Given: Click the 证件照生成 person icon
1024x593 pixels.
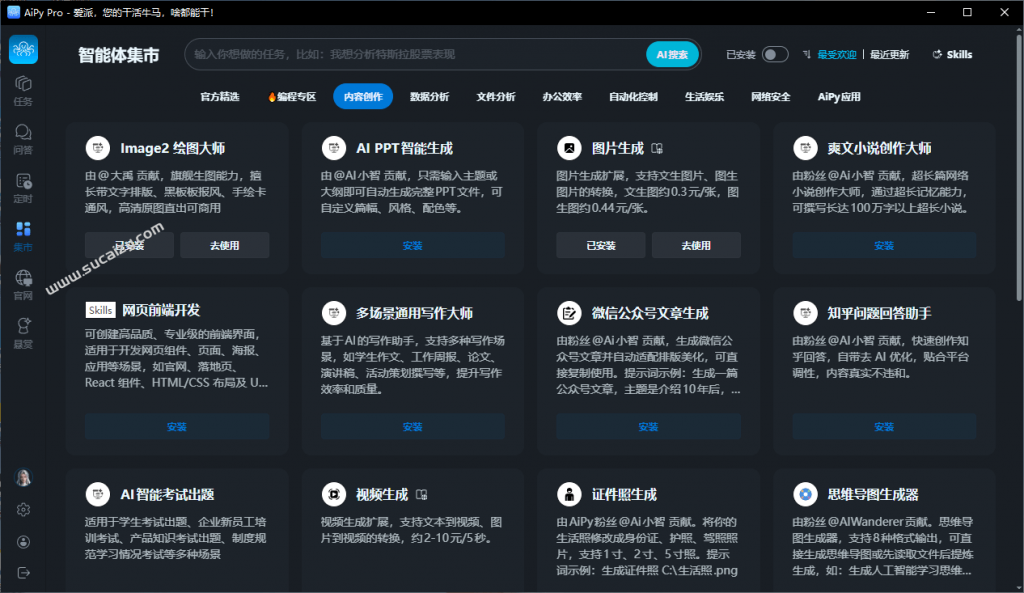Looking at the screenshot, I should (569, 494).
